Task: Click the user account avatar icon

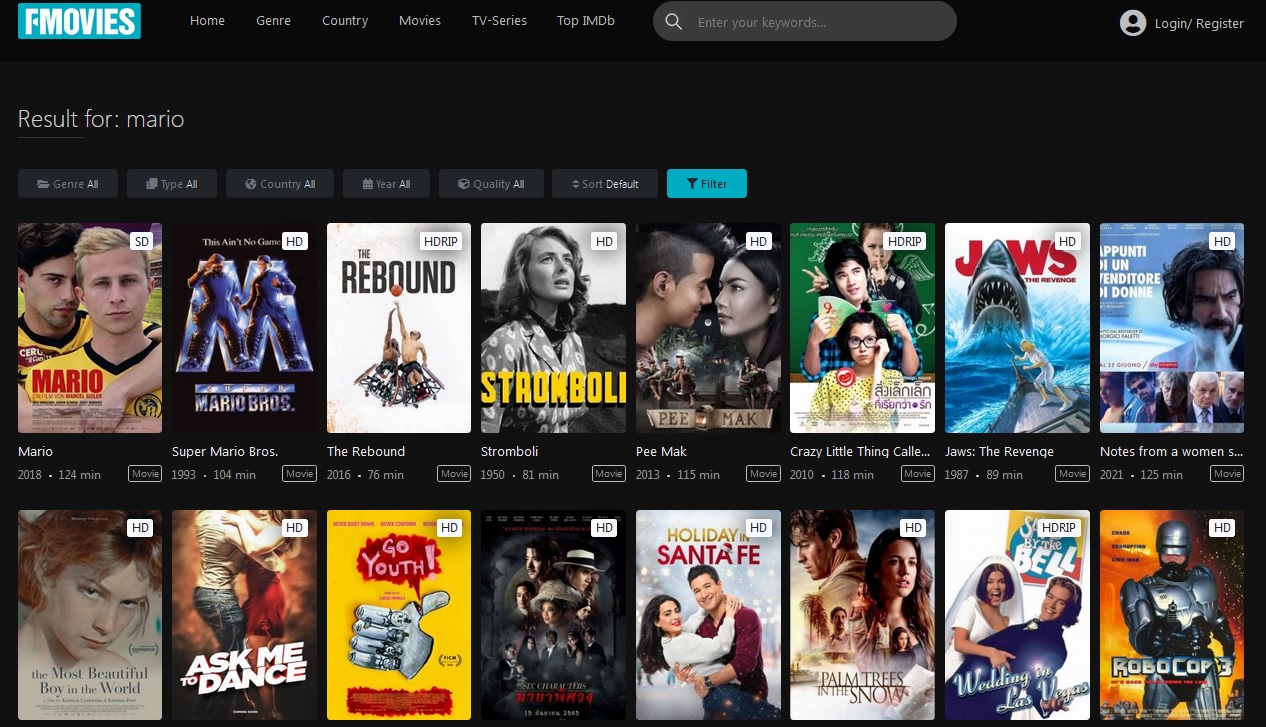Action: (1133, 23)
